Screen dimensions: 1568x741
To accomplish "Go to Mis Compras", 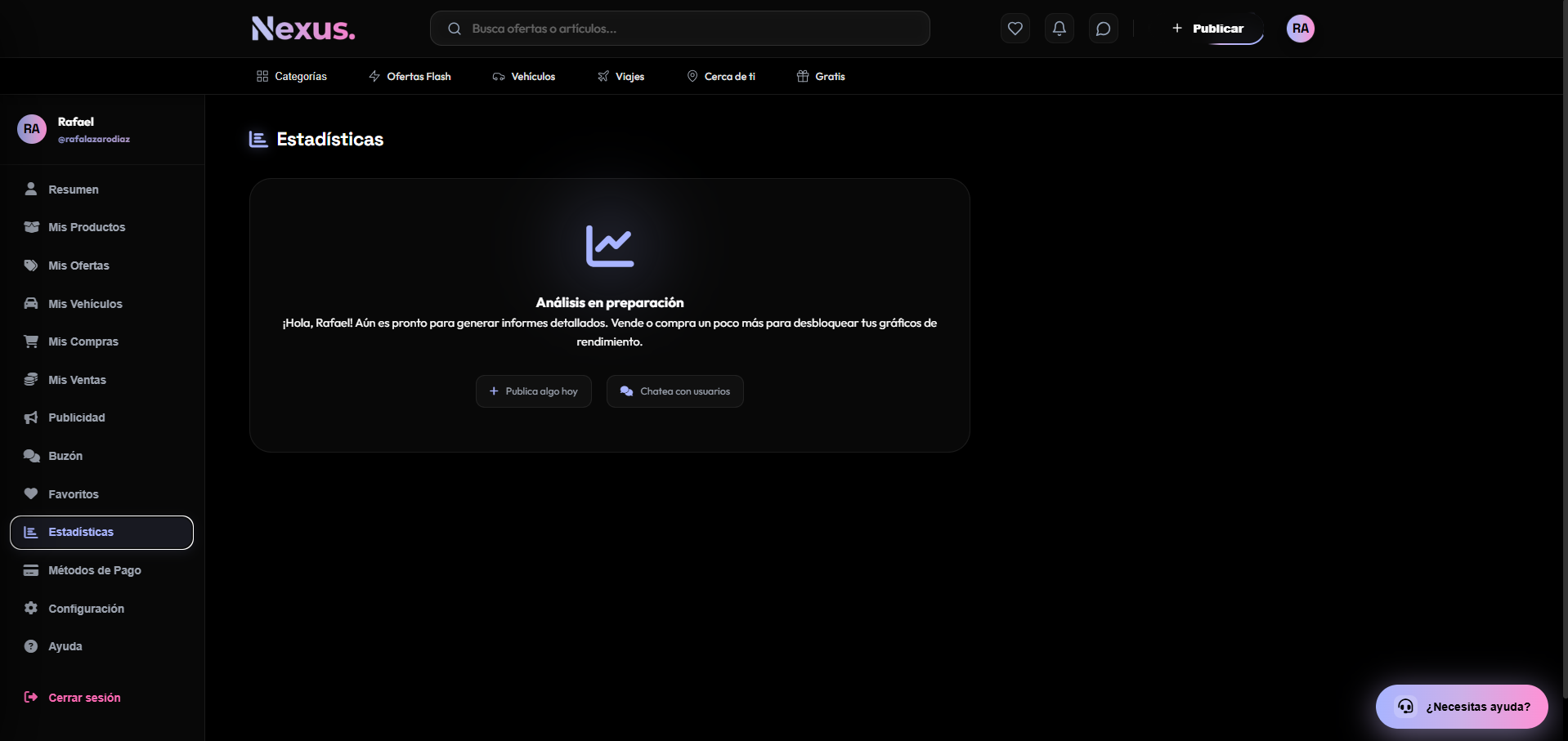I will [x=101, y=341].
